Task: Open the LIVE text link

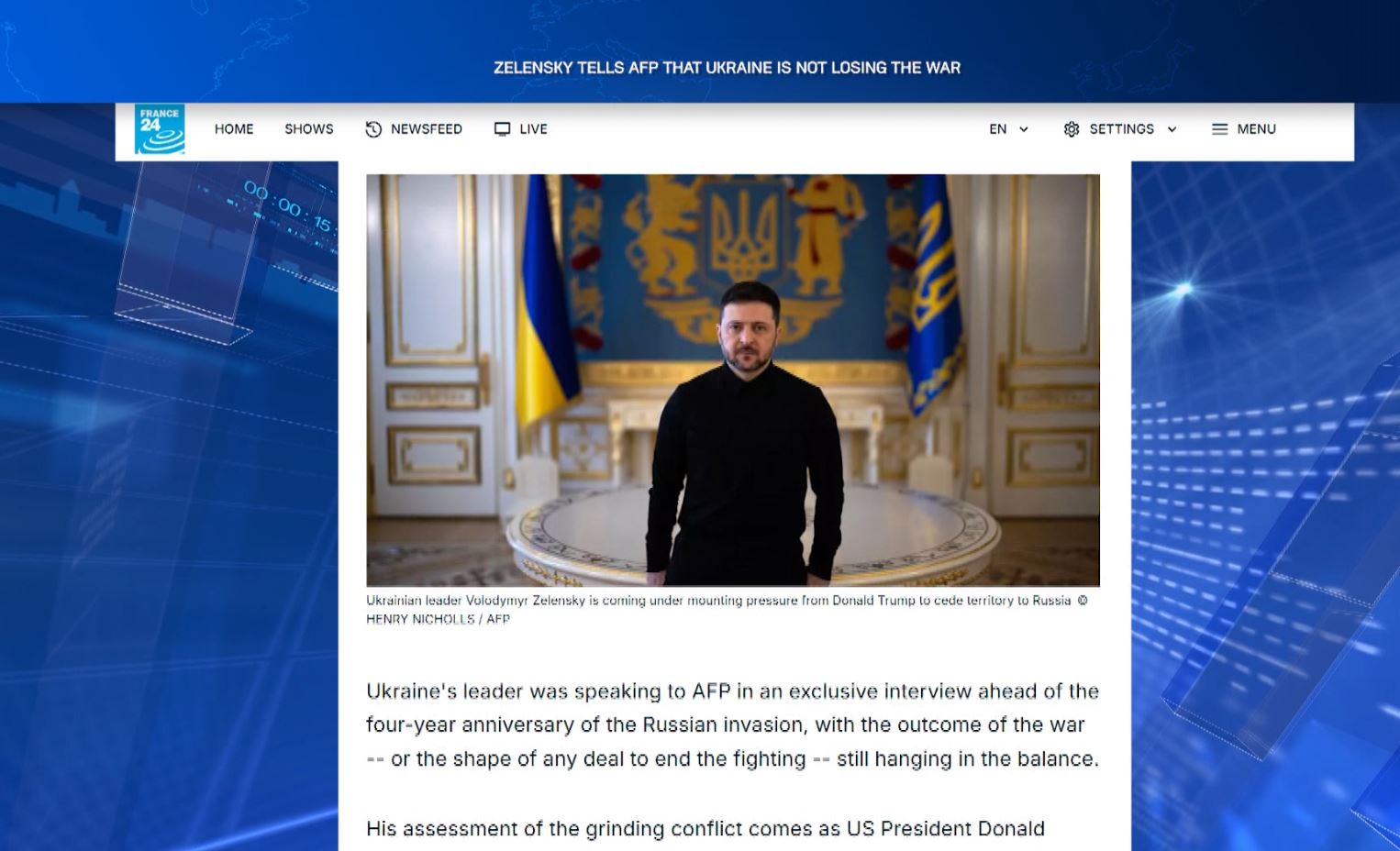Action: (533, 129)
